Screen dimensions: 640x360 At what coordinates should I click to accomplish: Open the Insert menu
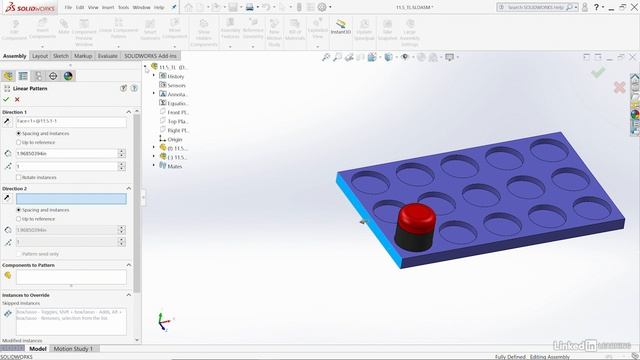coord(108,7)
